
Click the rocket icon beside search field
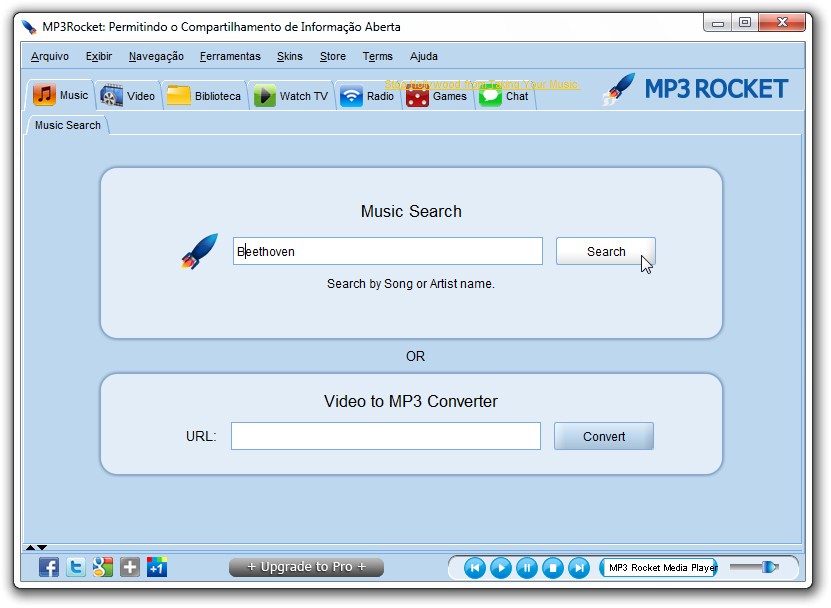click(x=200, y=251)
